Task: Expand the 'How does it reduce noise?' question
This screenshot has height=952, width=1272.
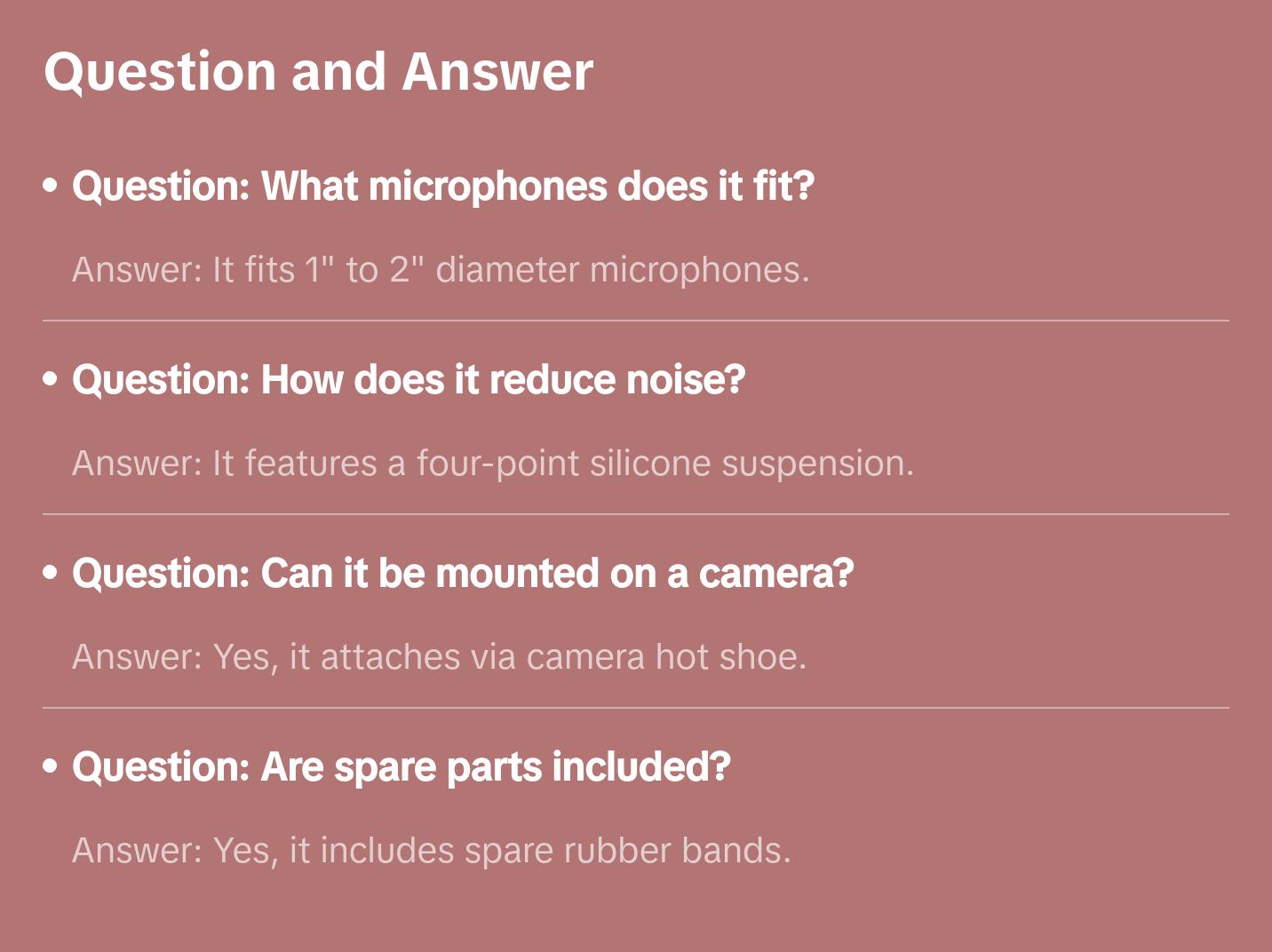Action: tap(409, 380)
